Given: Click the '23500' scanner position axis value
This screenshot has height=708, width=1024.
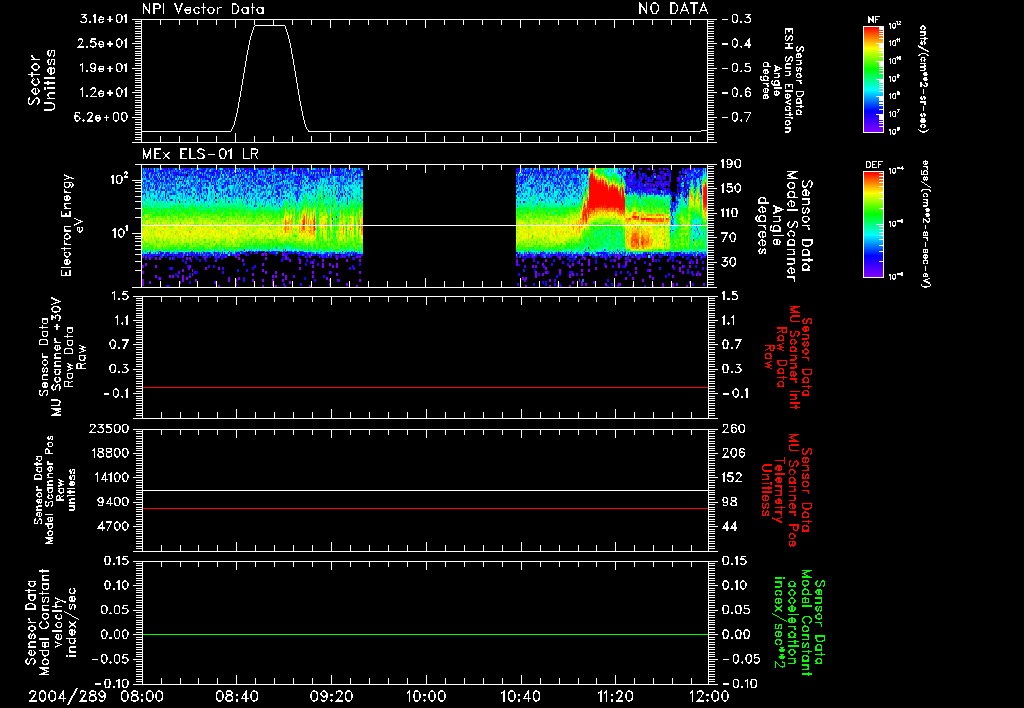Looking at the screenshot, I should 109,428.
